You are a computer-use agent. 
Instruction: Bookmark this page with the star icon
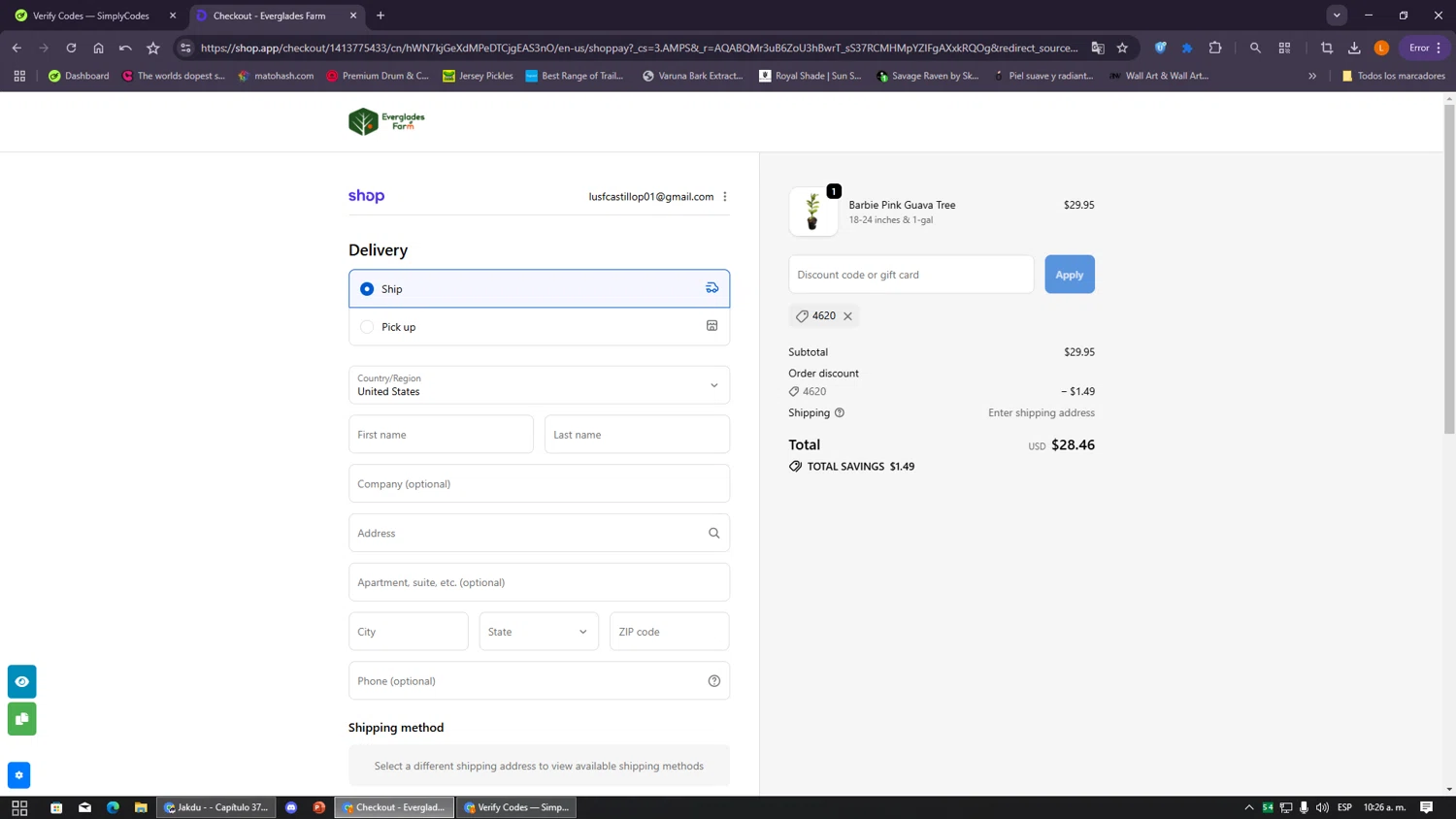1122,48
